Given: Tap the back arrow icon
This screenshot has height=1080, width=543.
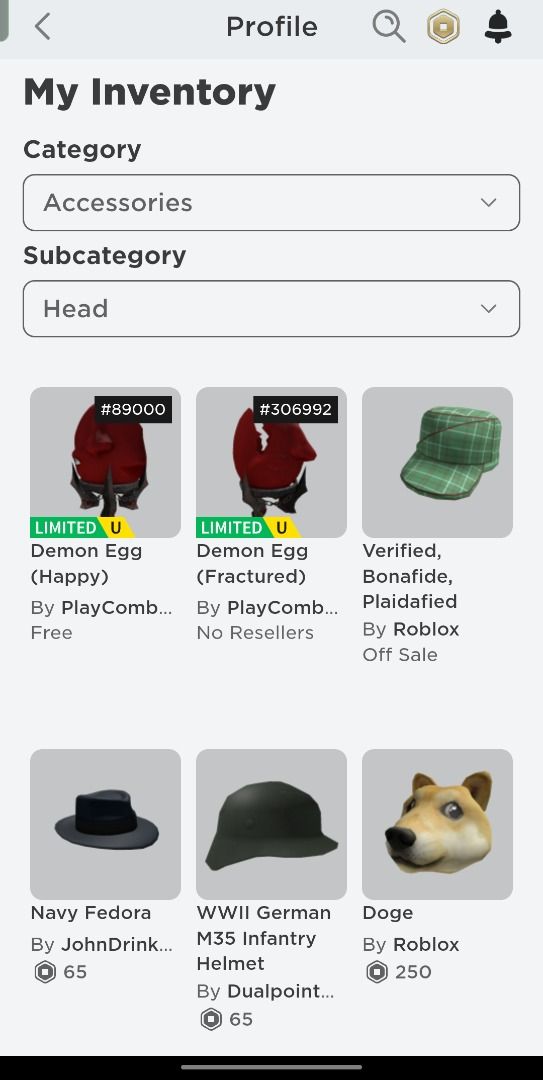Looking at the screenshot, I should tap(43, 27).
